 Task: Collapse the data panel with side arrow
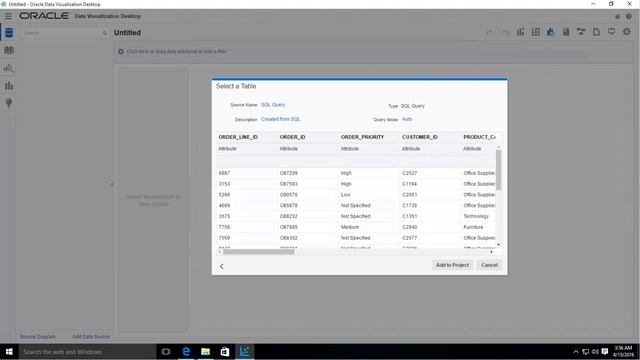point(112,184)
